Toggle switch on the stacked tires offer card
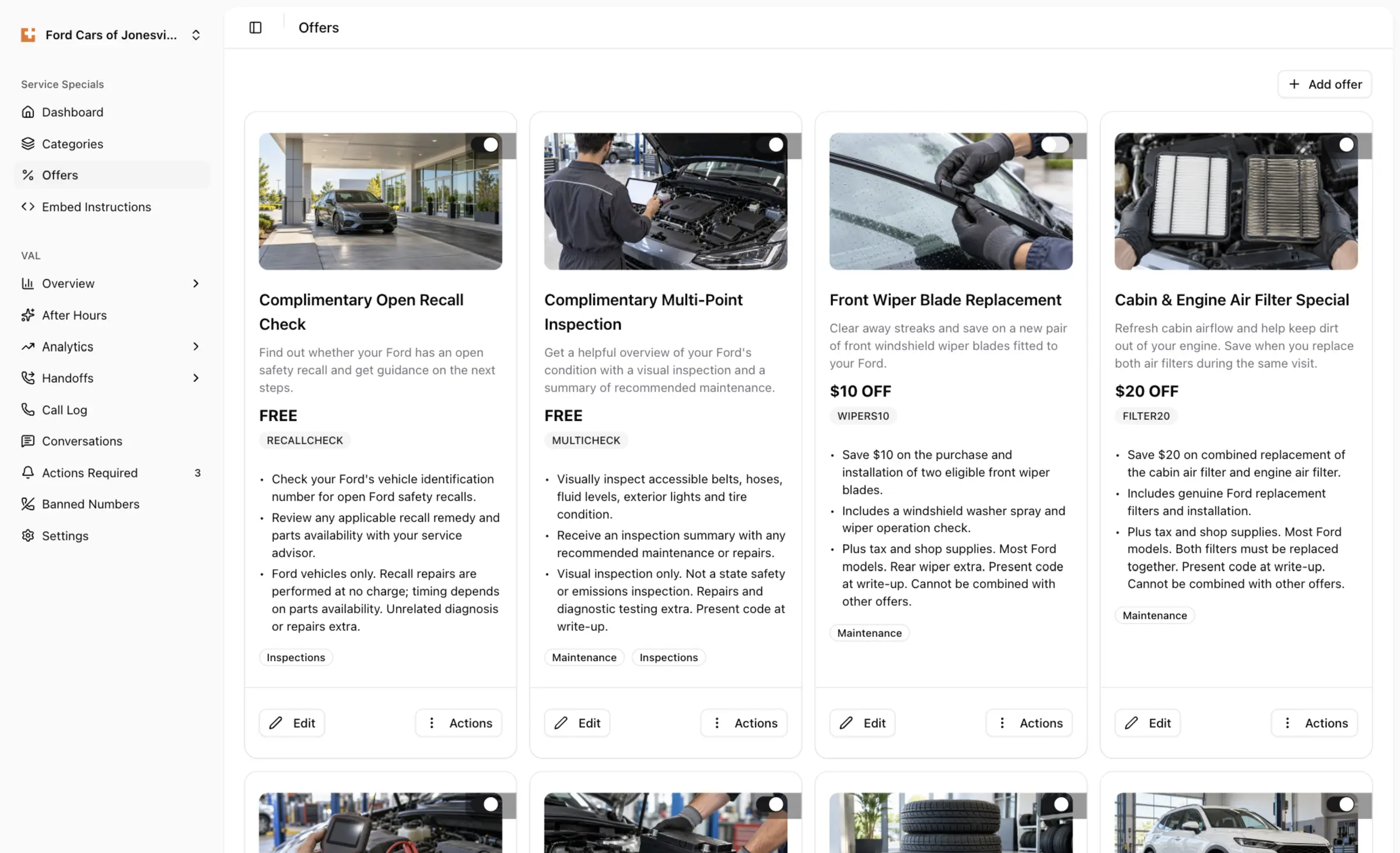 pos(1055,805)
